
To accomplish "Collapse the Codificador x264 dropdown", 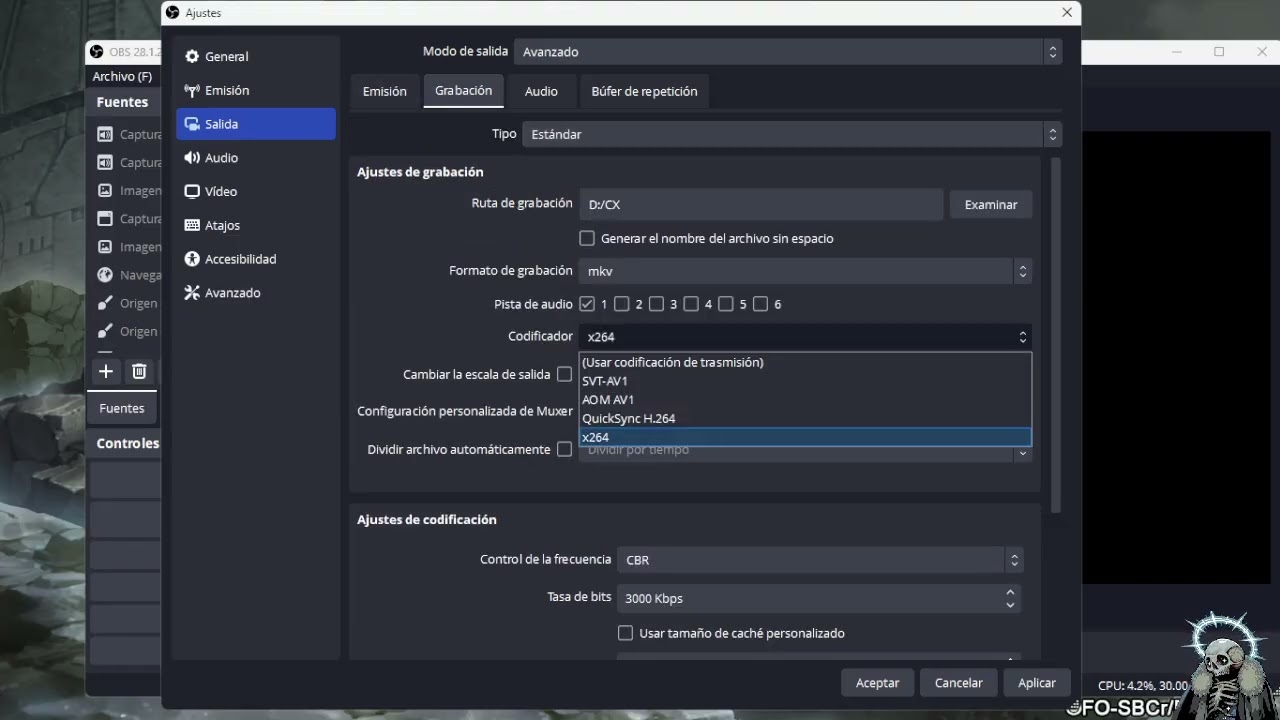I will tap(805, 337).
